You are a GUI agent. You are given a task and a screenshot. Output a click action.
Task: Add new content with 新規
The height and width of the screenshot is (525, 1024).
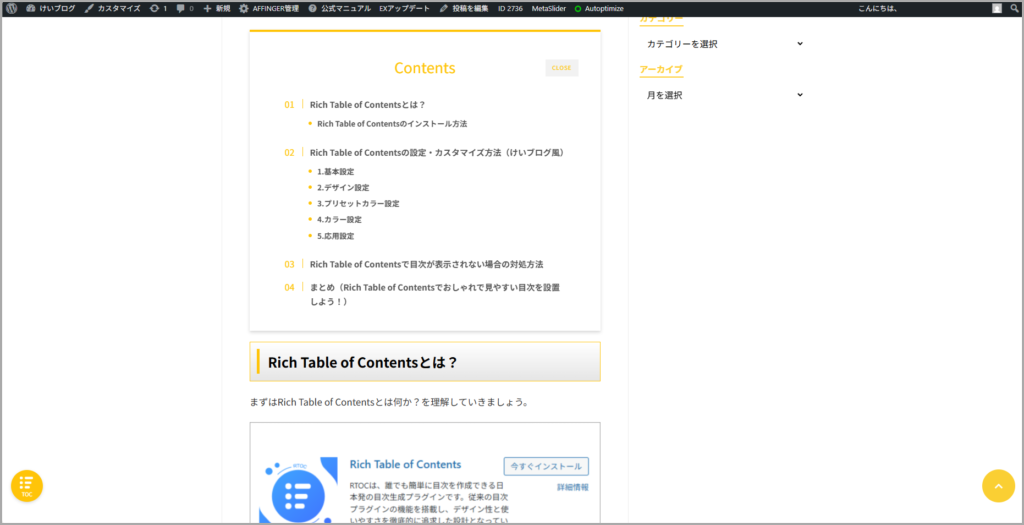tap(216, 8)
